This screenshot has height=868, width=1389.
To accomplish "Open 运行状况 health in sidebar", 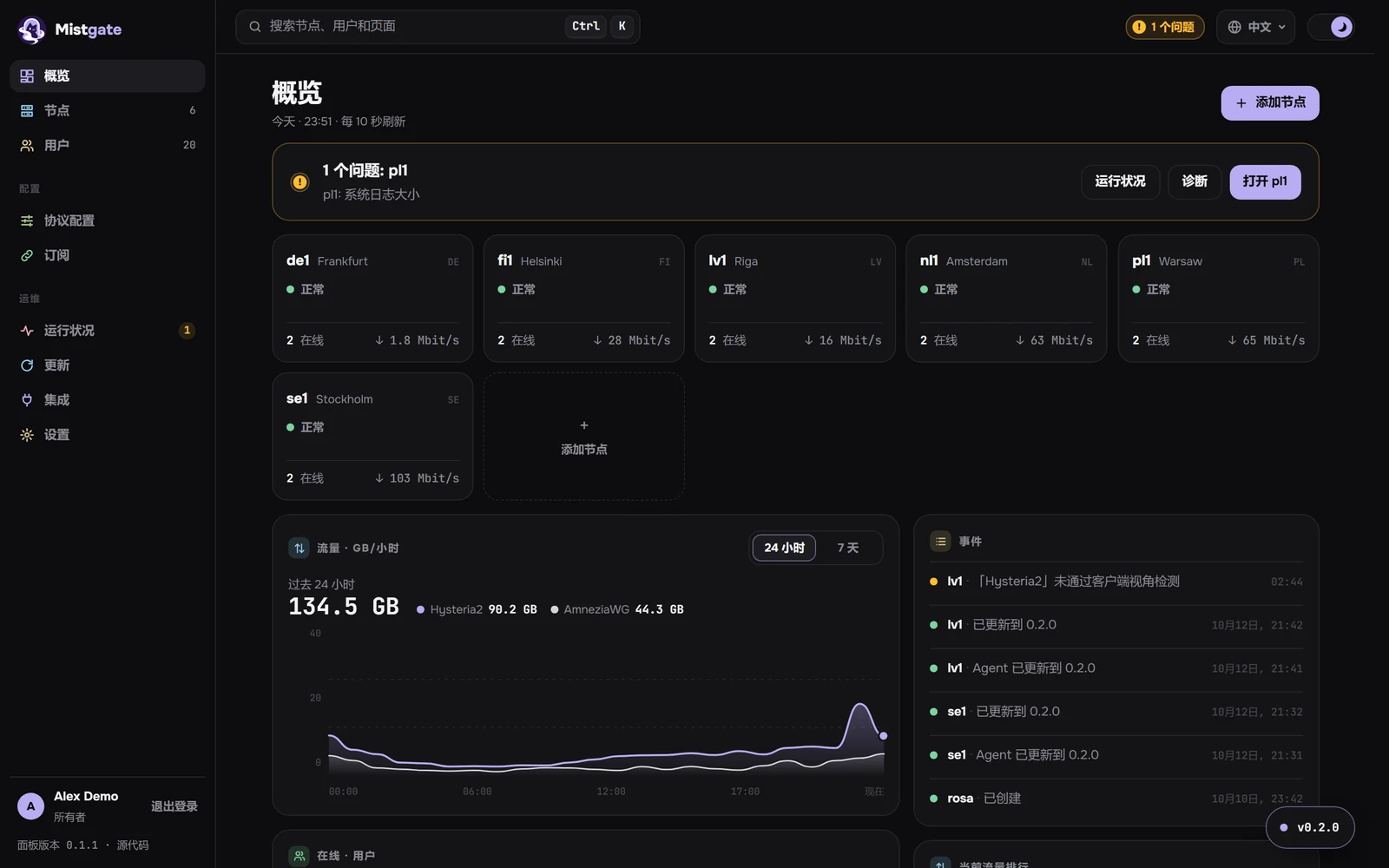I will (x=108, y=331).
